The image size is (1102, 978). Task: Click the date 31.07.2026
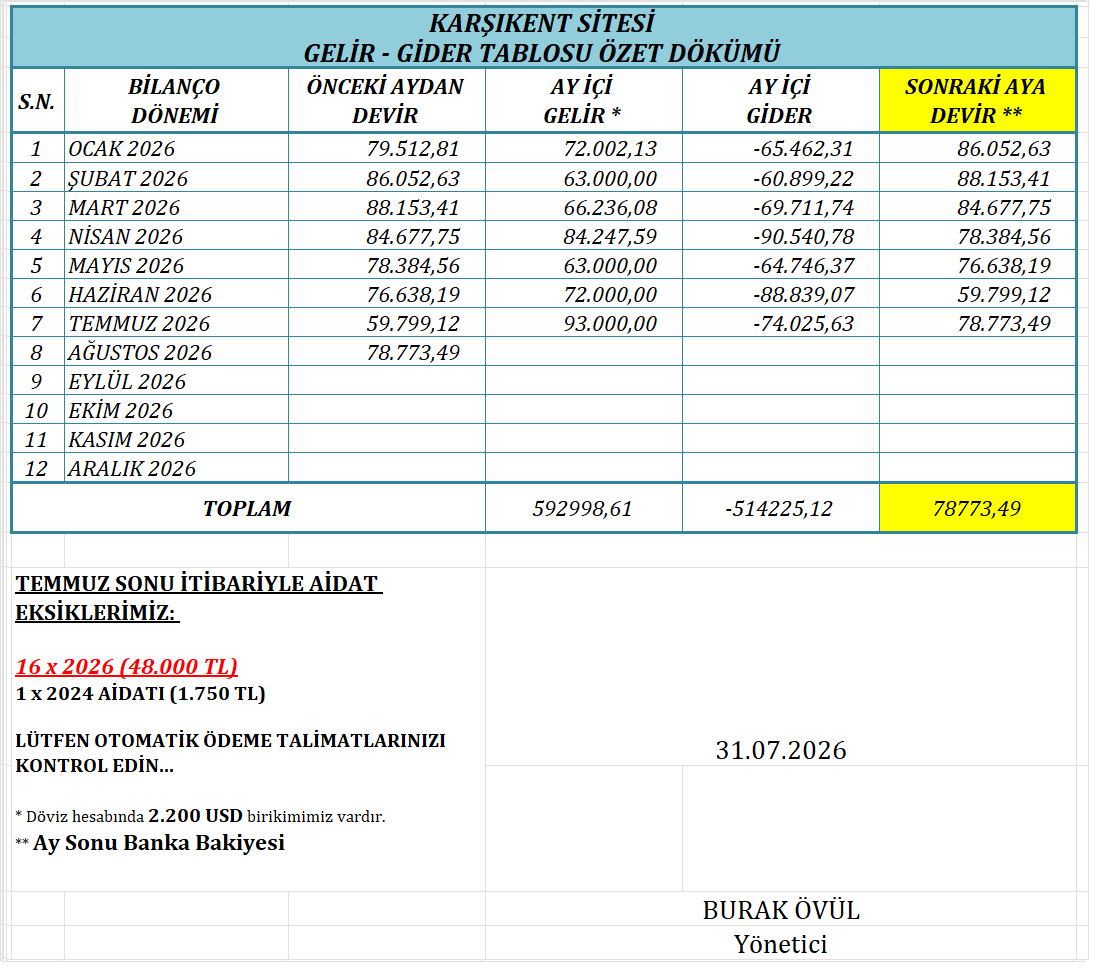click(780, 750)
